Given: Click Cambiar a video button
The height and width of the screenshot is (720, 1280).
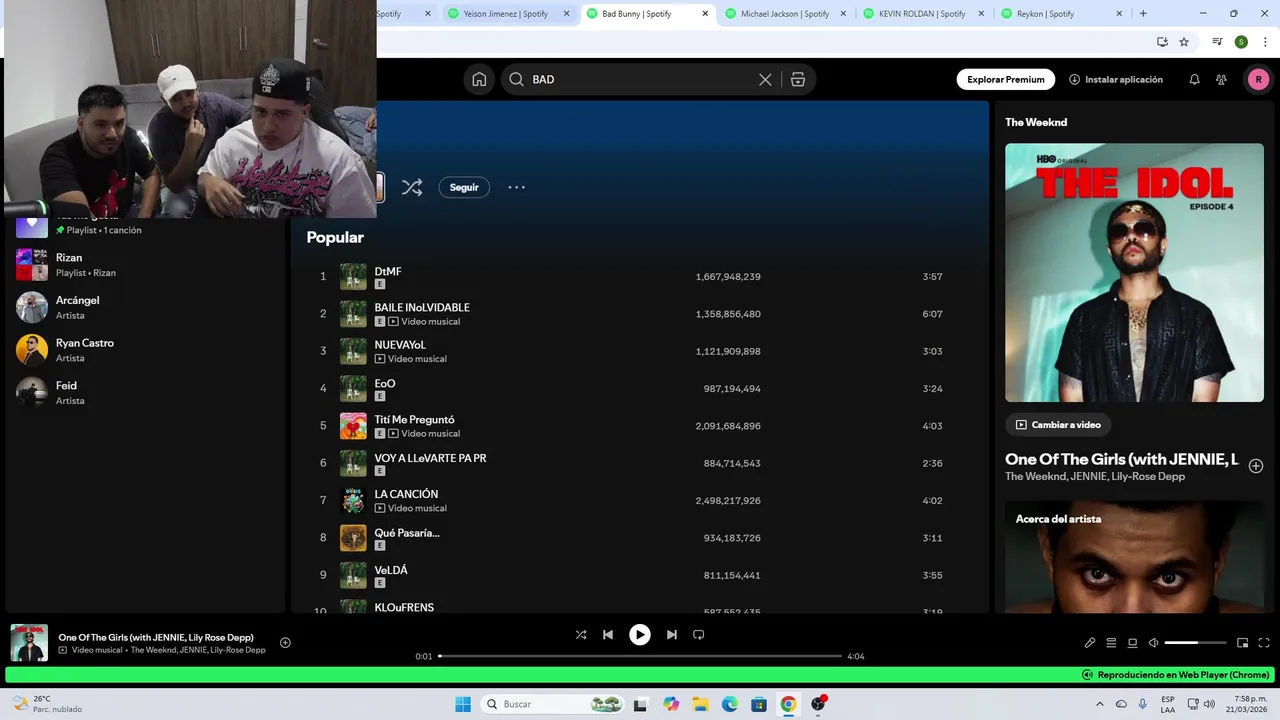Looking at the screenshot, I should (1058, 425).
